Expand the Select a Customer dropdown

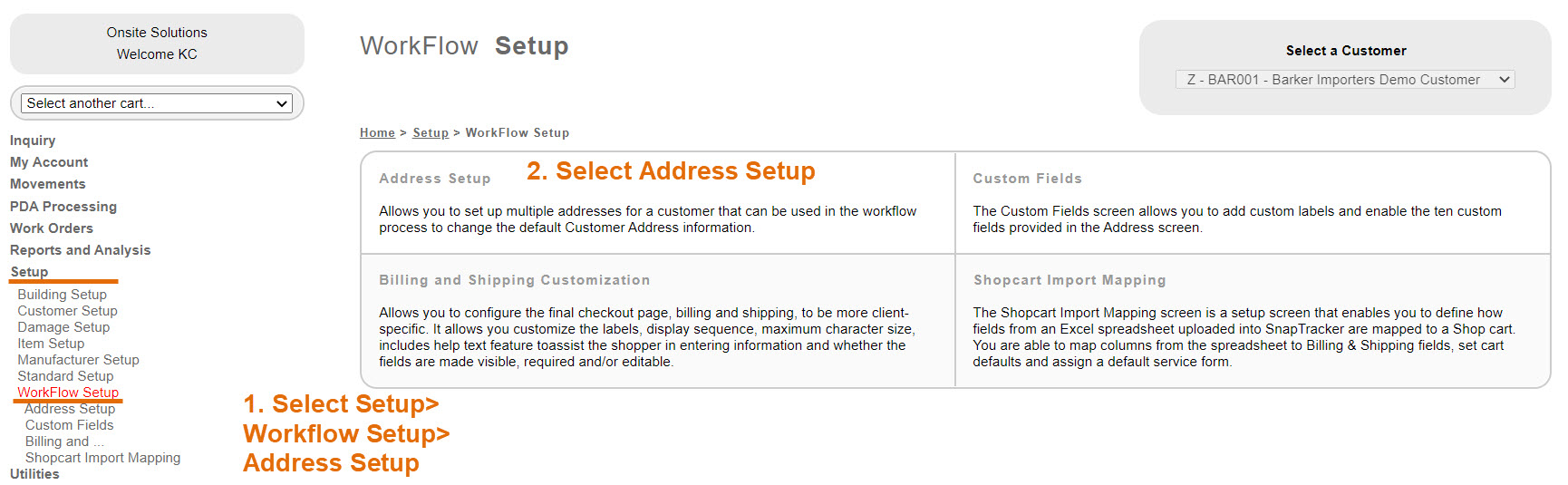pyautogui.click(x=1345, y=80)
